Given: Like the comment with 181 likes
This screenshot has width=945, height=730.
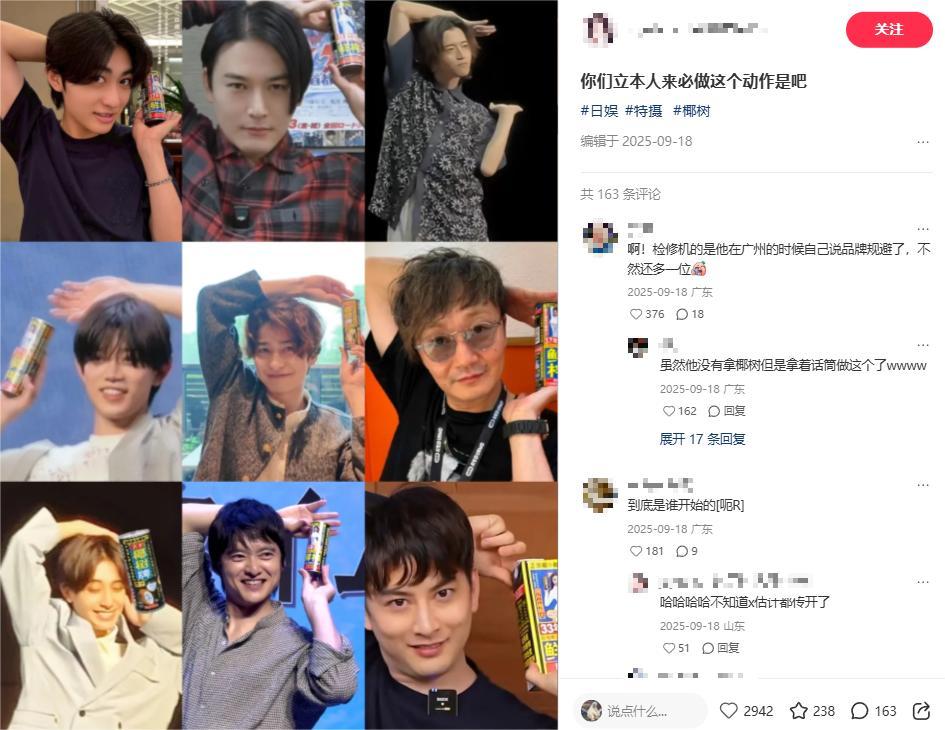Looking at the screenshot, I should [x=636, y=551].
